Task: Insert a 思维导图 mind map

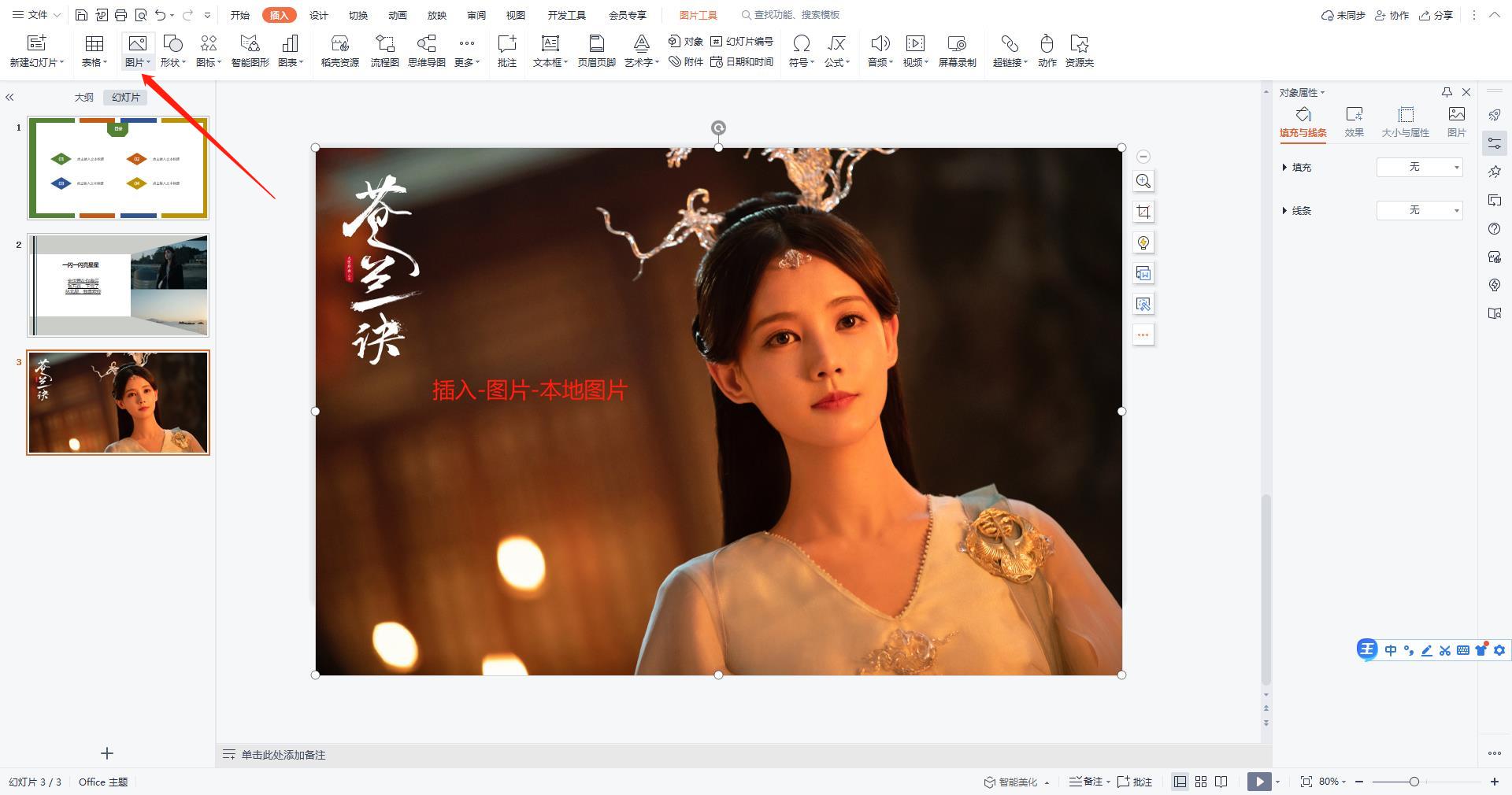Action: pos(426,50)
